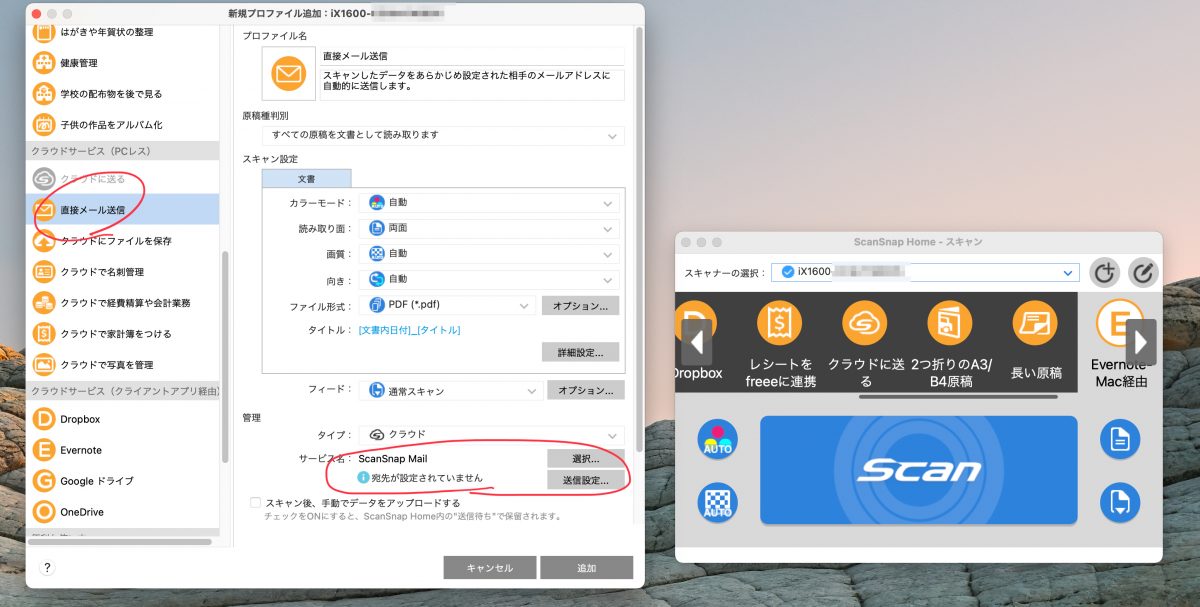
Task: Choose the クラウドにファイルを保存 cloud icon
Action: [44, 241]
